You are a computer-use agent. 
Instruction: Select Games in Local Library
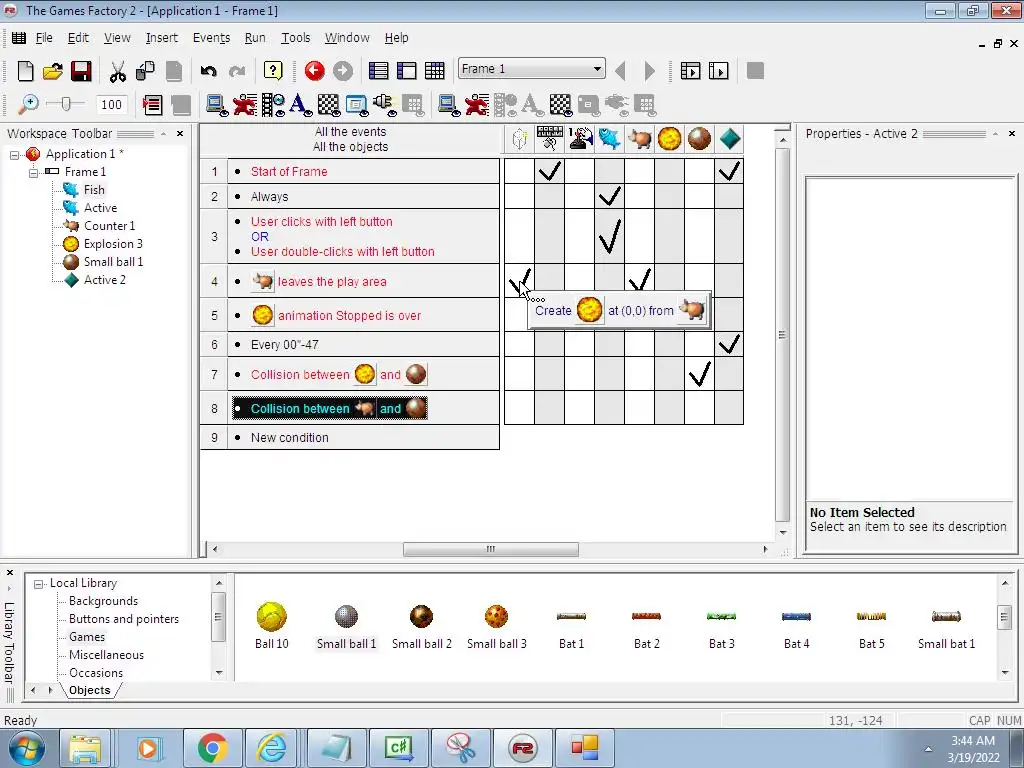pyautogui.click(x=87, y=637)
